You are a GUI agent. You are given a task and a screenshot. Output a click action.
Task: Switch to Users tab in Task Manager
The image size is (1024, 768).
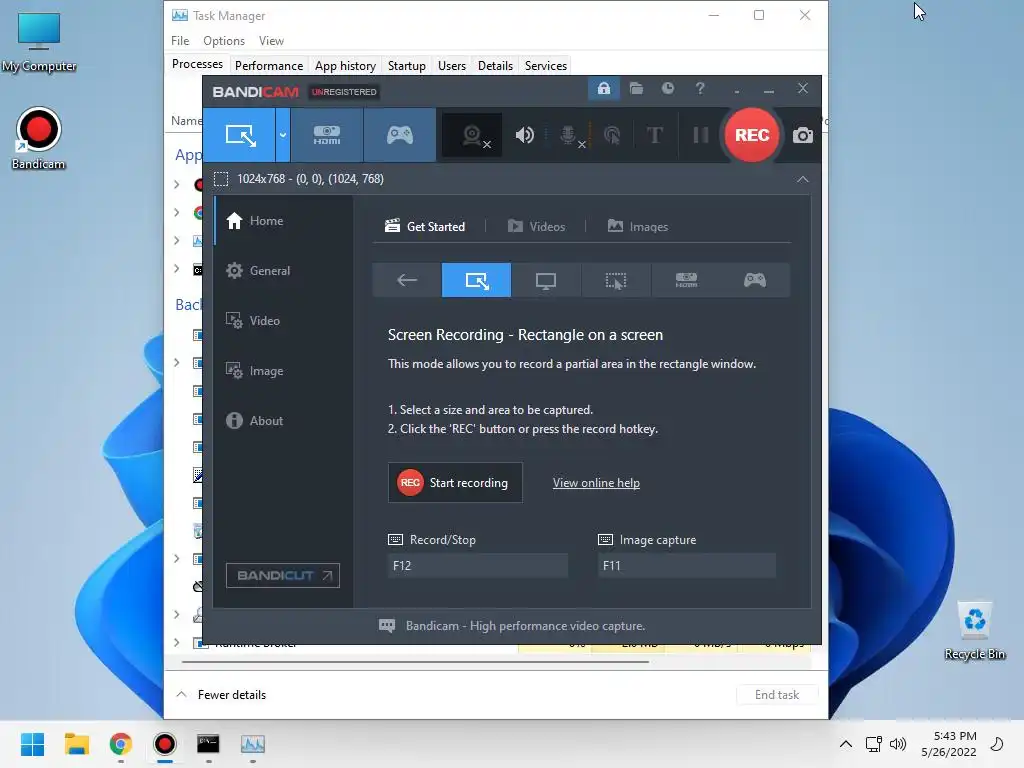(x=451, y=65)
